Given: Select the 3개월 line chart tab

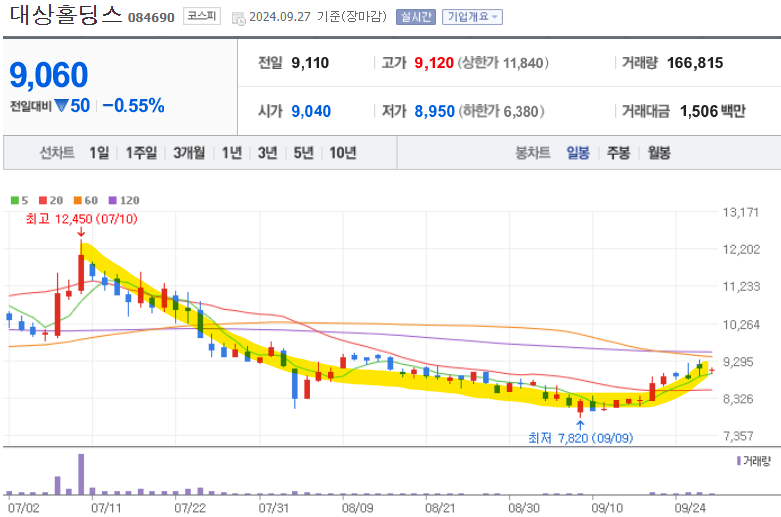Looking at the screenshot, I should tap(189, 152).
